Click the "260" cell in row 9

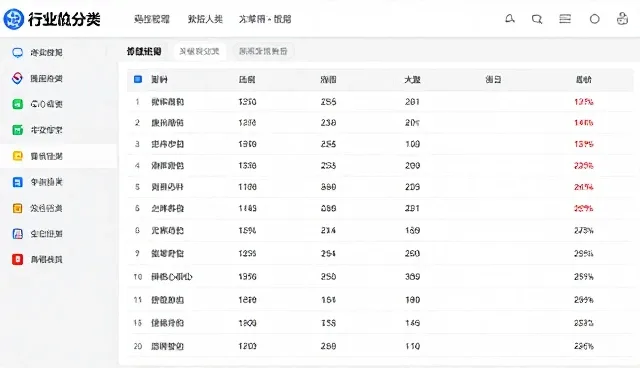[412, 253]
